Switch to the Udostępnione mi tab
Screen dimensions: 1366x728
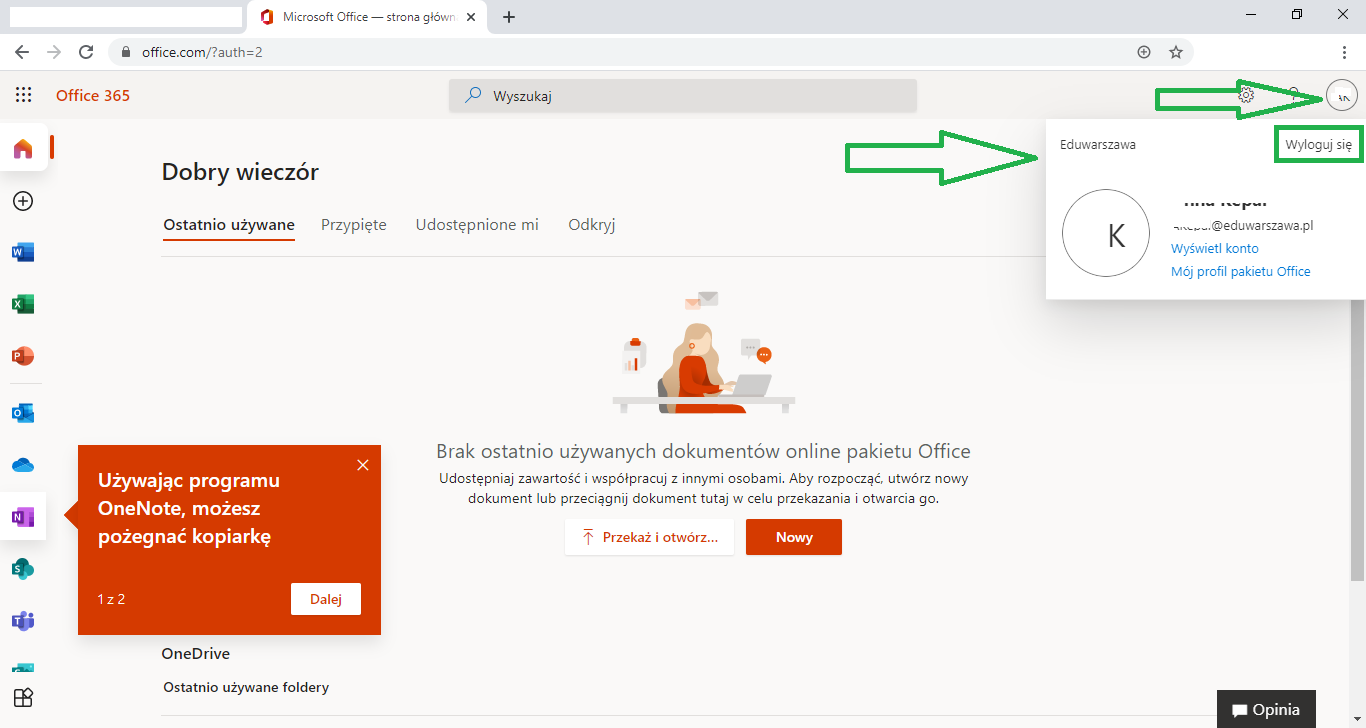(477, 225)
